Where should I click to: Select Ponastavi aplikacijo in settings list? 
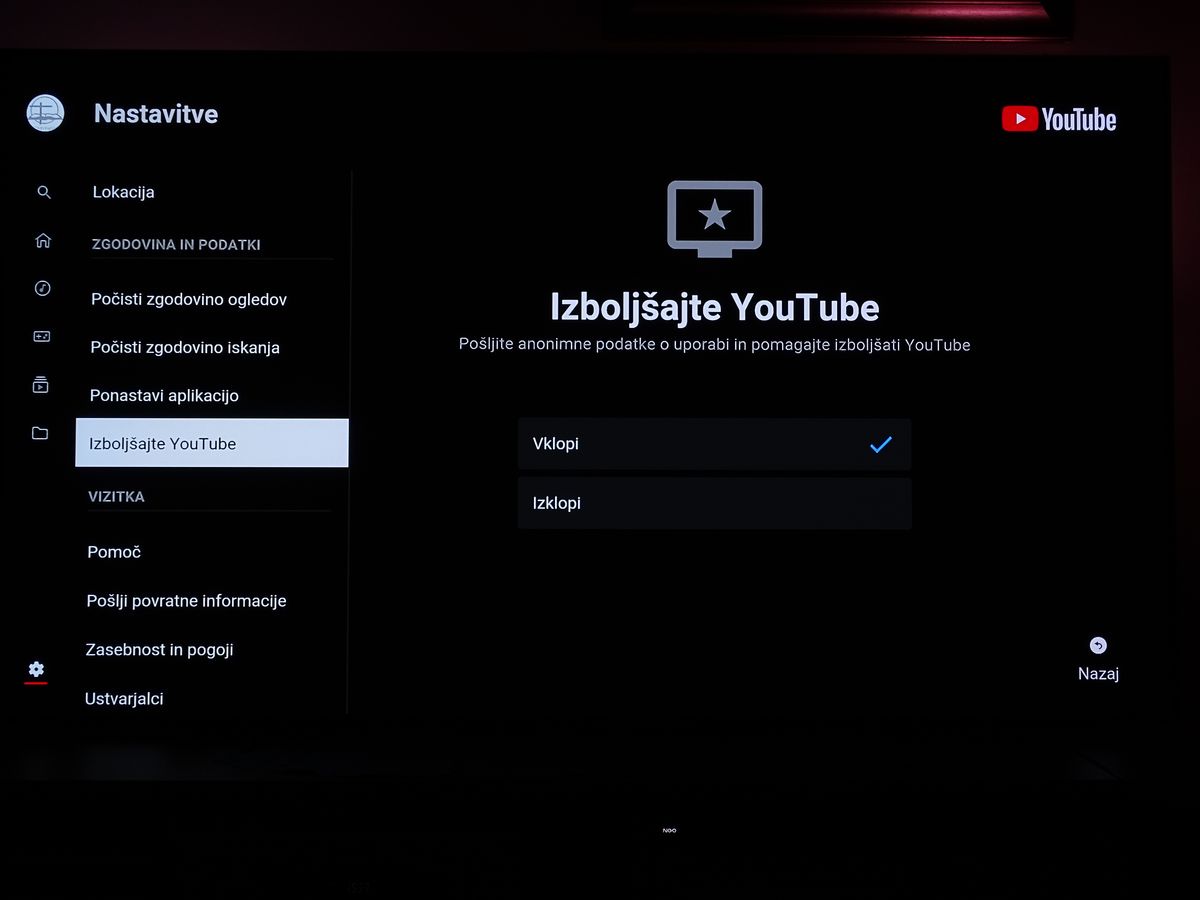click(164, 396)
